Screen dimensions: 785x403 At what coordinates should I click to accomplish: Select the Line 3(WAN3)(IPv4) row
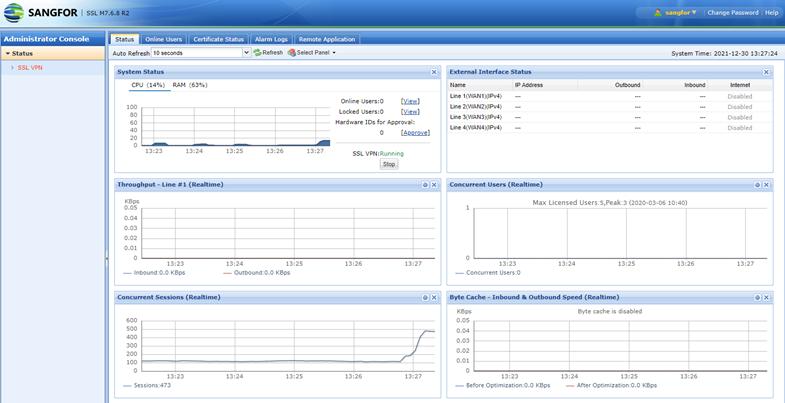click(x=610, y=117)
